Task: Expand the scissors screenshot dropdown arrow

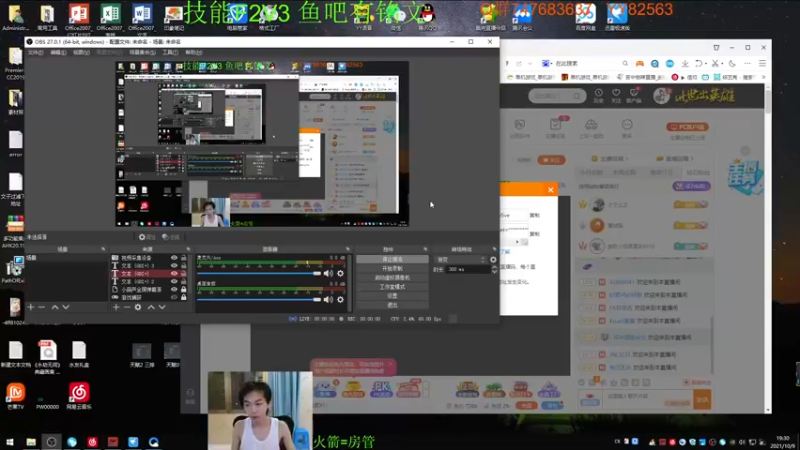Action: tap(722, 63)
